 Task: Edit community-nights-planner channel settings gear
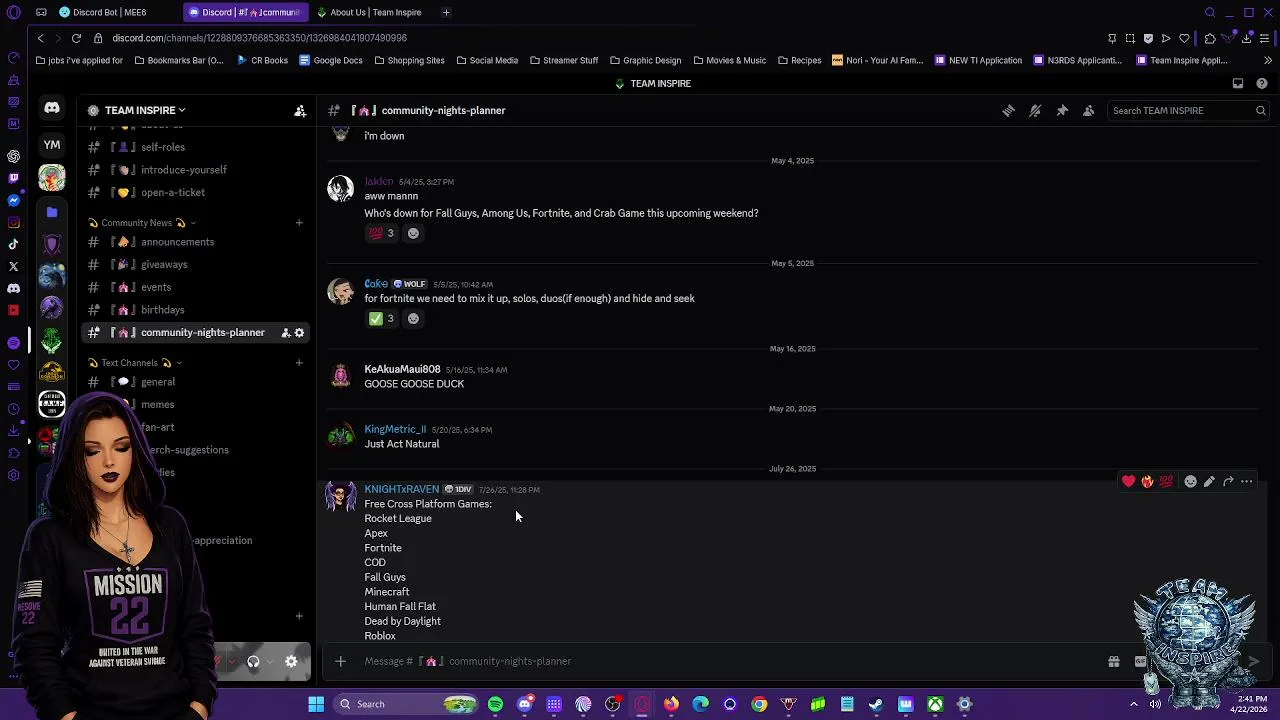(299, 333)
